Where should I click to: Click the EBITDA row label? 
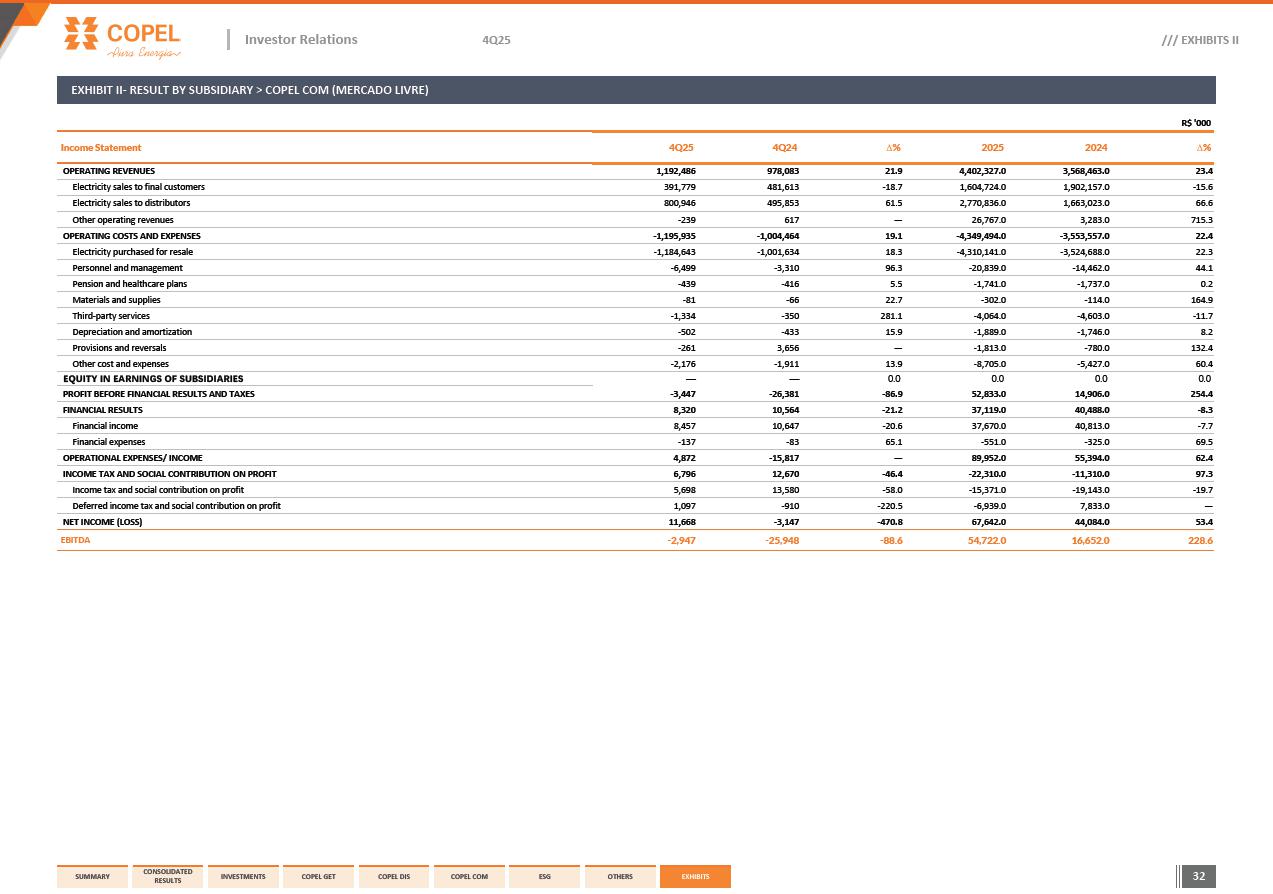click(76, 540)
